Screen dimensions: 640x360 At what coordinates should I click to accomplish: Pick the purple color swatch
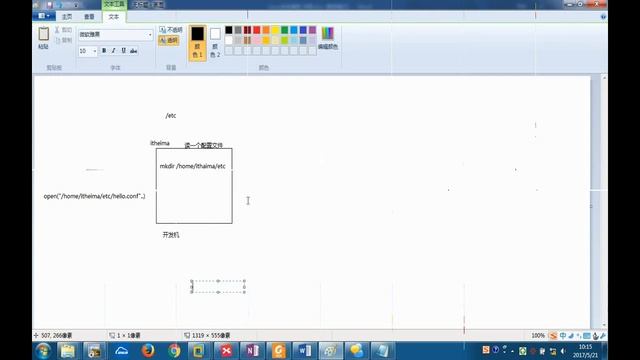[x=312, y=30]
